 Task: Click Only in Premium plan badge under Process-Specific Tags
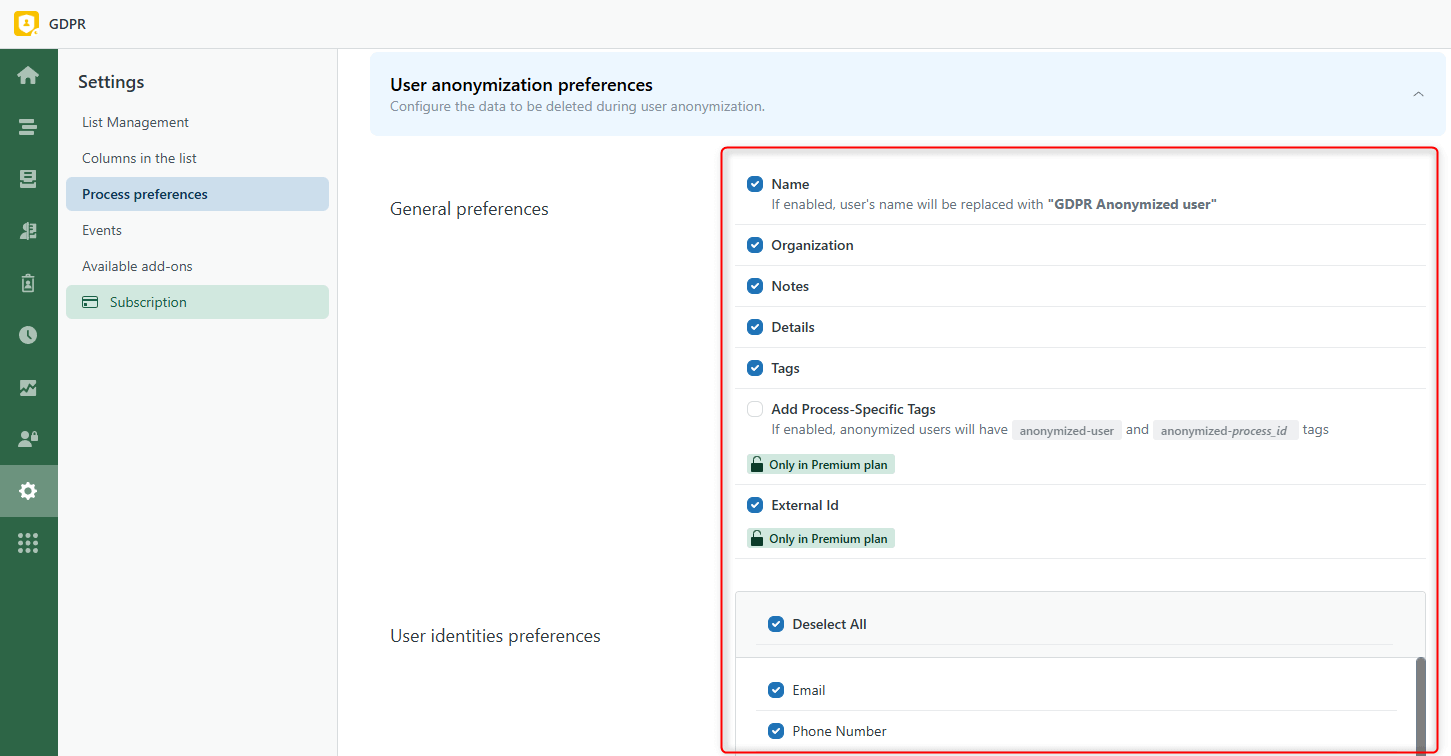821,464
